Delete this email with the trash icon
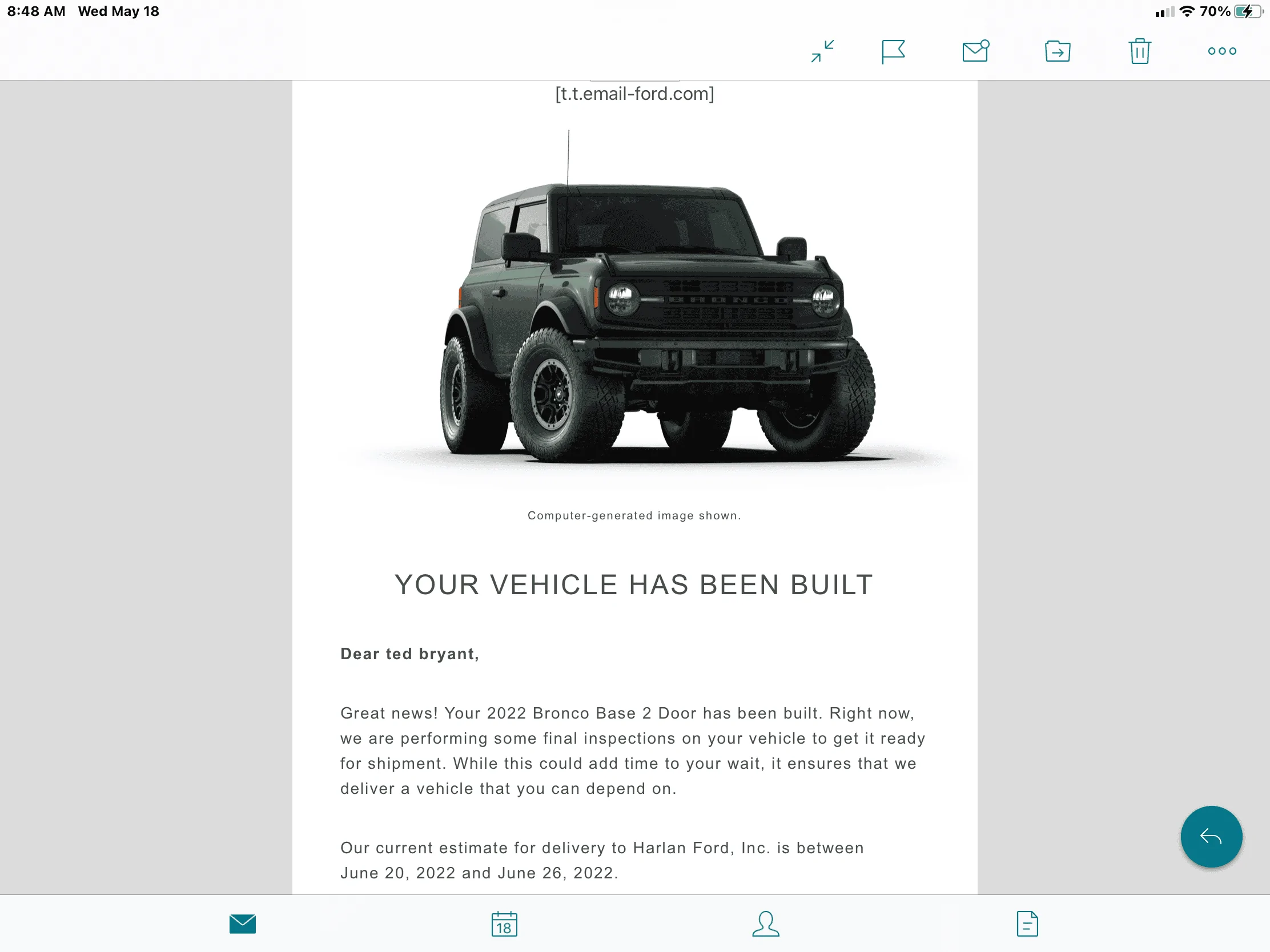This screenshot has width=1270, height=952. point(1140,51)
